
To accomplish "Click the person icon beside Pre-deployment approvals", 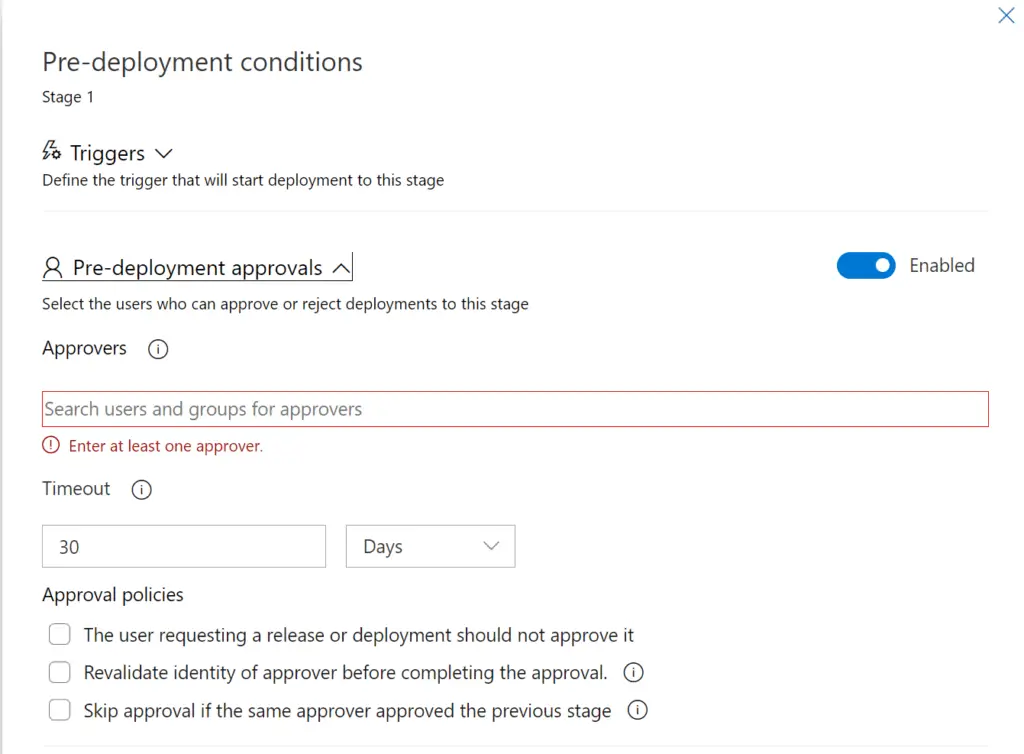I will click(53, 266).
